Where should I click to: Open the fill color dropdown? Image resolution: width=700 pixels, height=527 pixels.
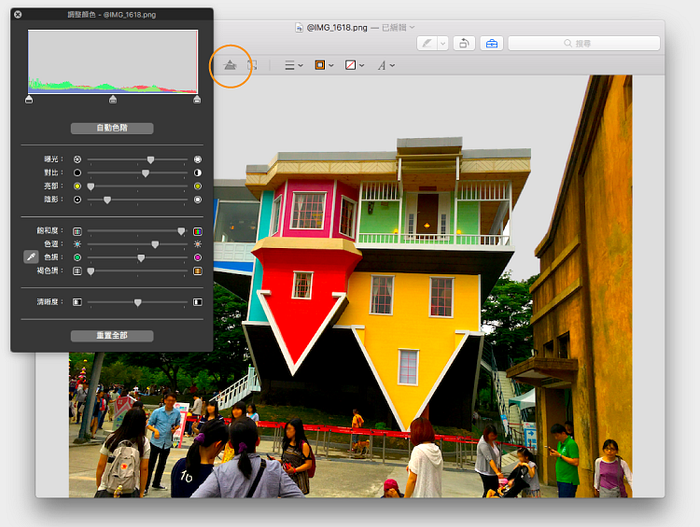(x=353, y=65)
